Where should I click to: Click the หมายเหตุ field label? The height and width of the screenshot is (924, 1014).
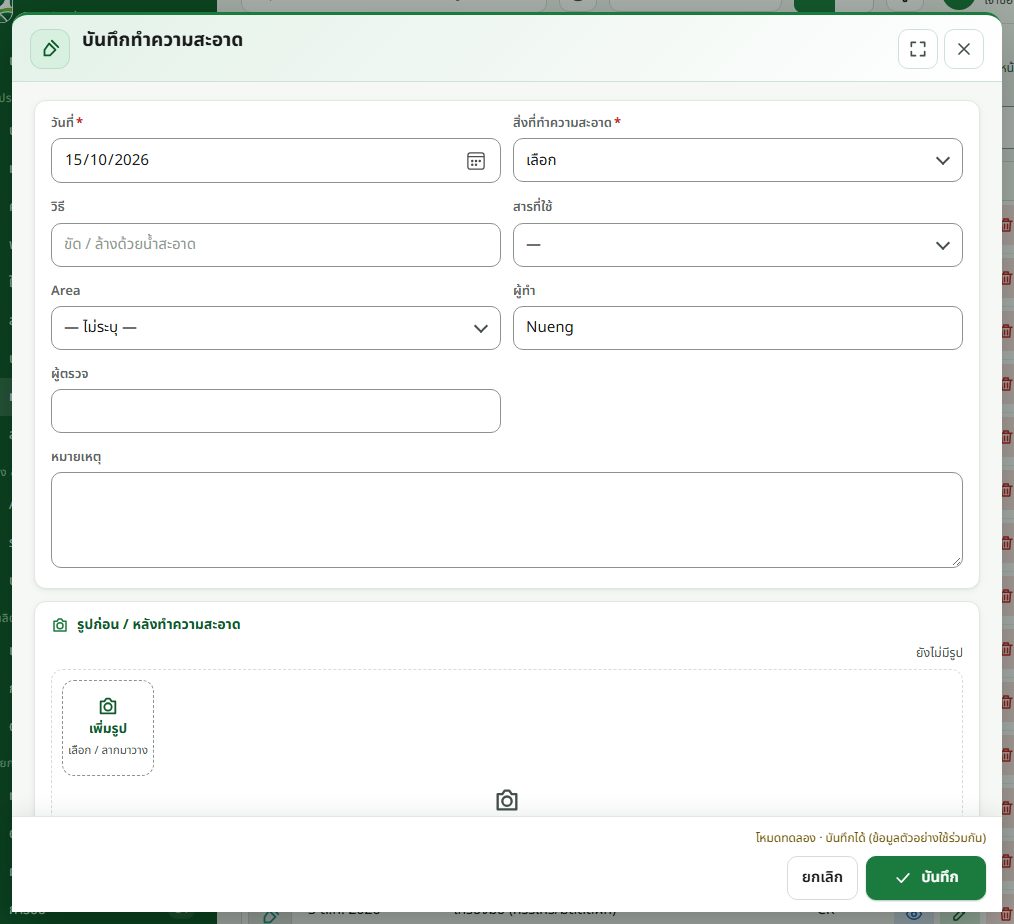[76, 457]
